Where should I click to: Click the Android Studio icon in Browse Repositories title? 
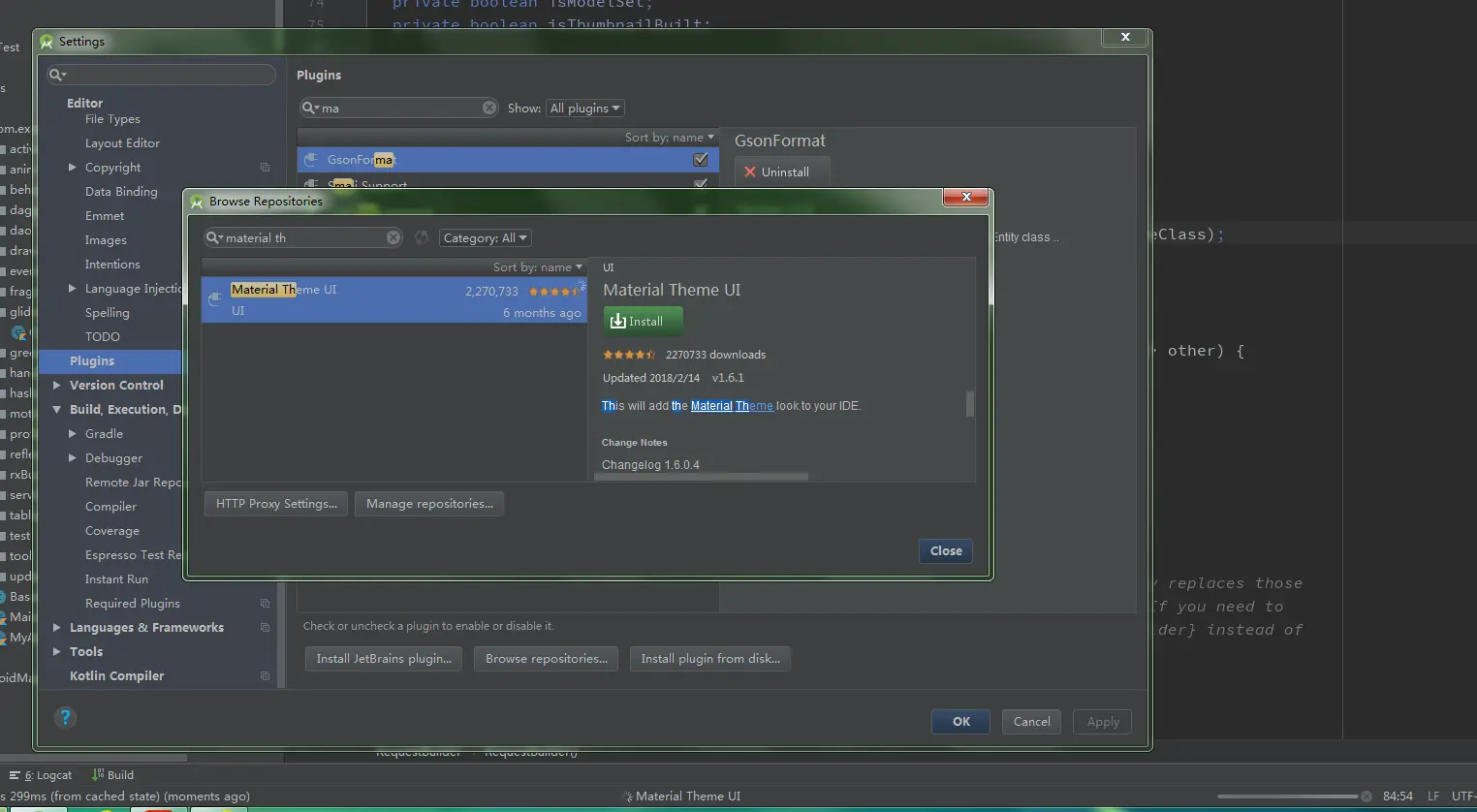coord(198,202)
